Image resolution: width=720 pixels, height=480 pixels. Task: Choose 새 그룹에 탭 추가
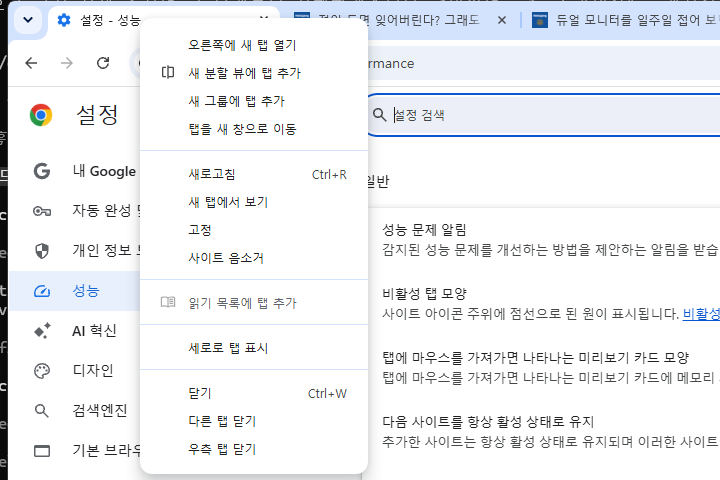pos(254,101)
